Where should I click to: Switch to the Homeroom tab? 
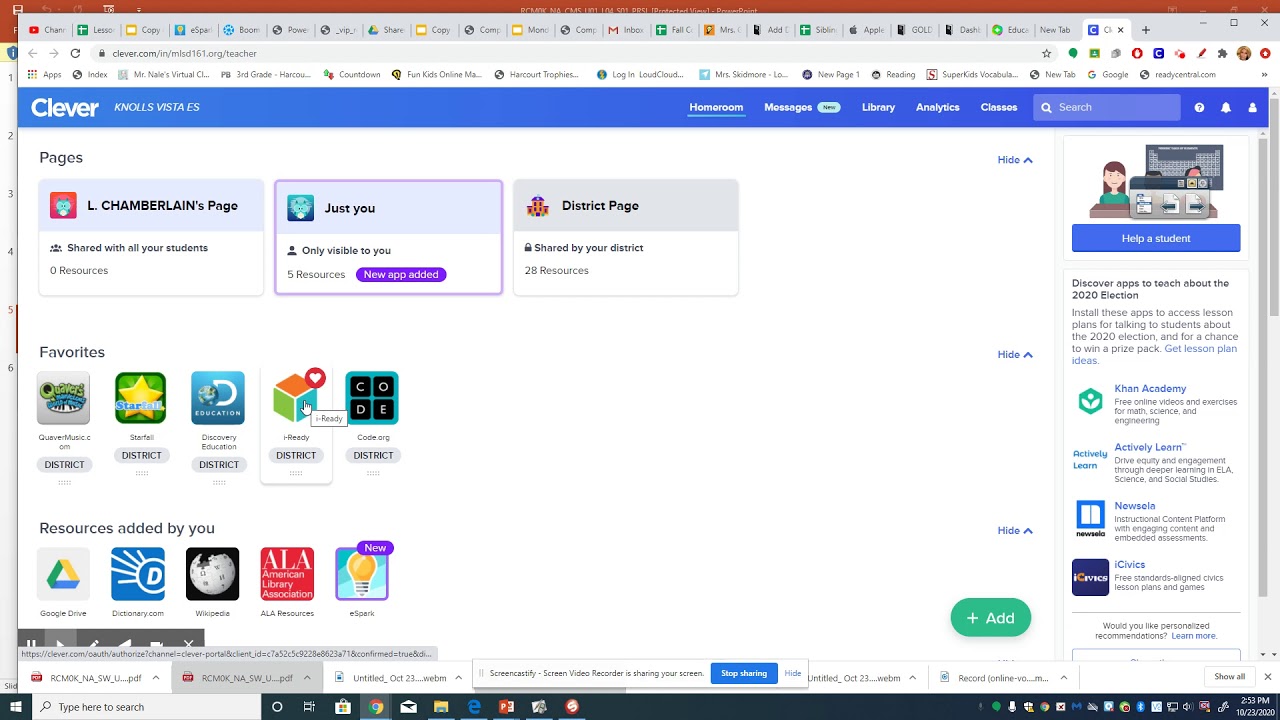point(716,108)
